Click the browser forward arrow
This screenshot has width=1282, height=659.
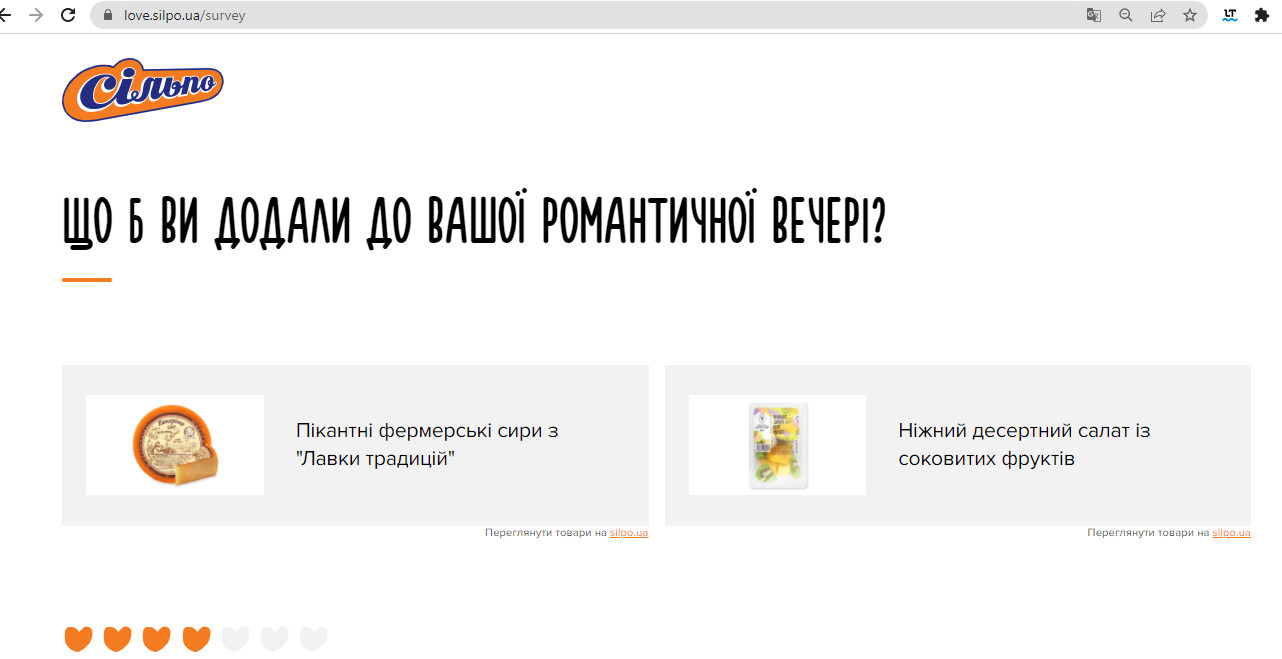(36, 15)
